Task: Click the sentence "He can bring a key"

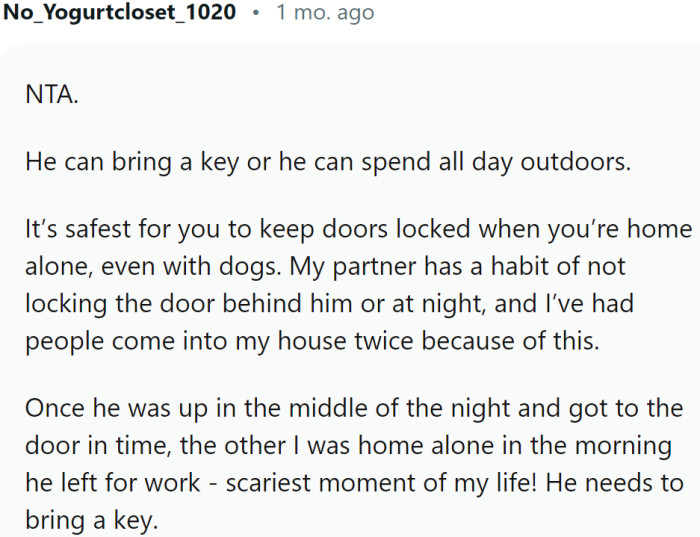Action: tap(135, 164)
